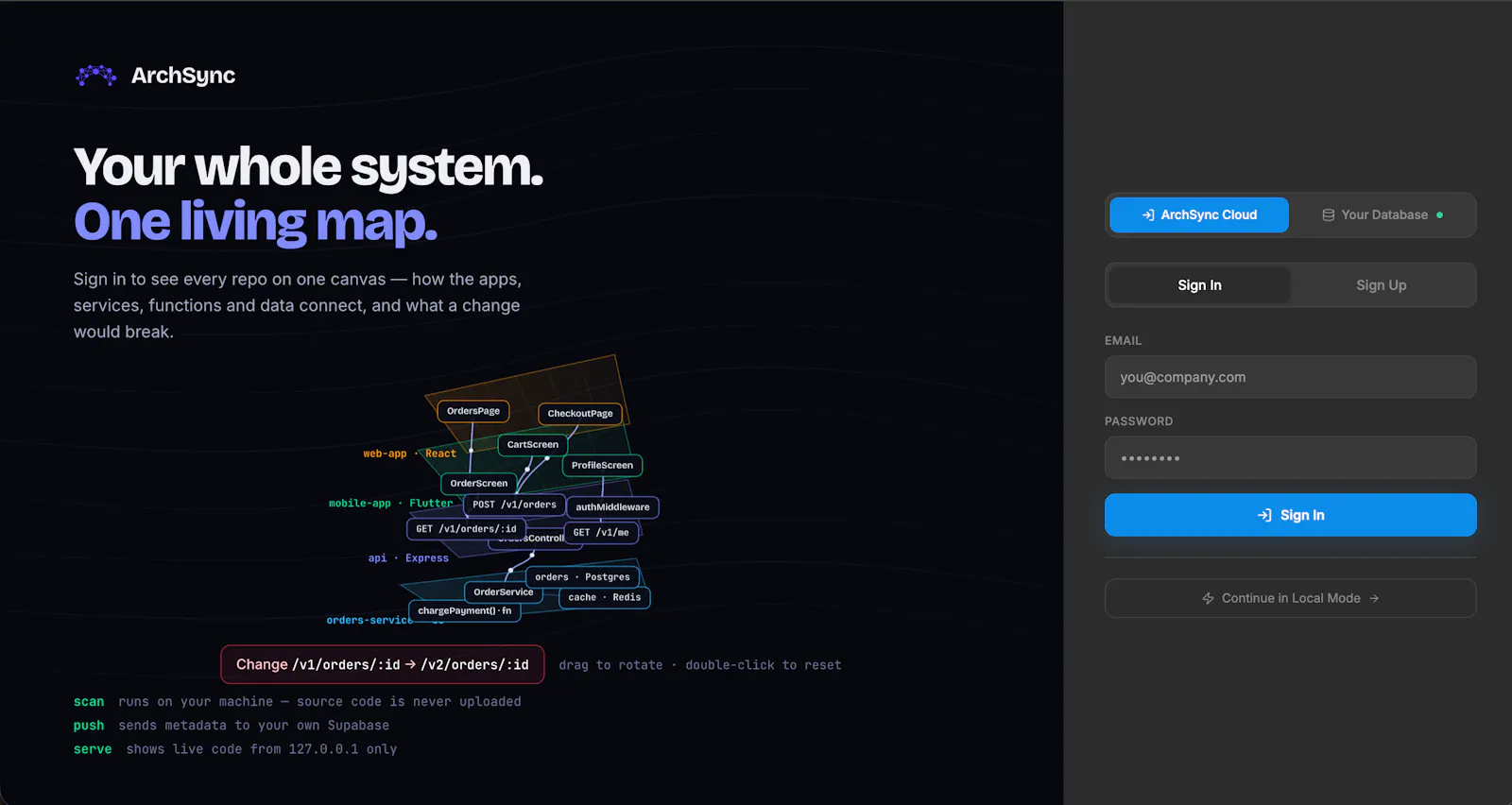Click the 'scan' keyword text
The image size is (1512, 805).
tap(89, 702)
